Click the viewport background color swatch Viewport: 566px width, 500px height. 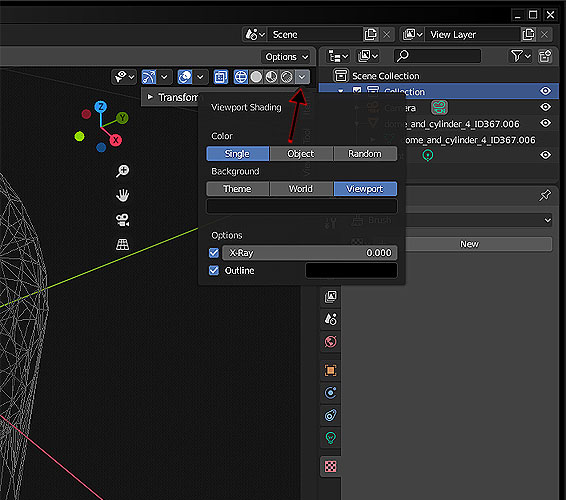pyautogui.click(x=302, y=206)
